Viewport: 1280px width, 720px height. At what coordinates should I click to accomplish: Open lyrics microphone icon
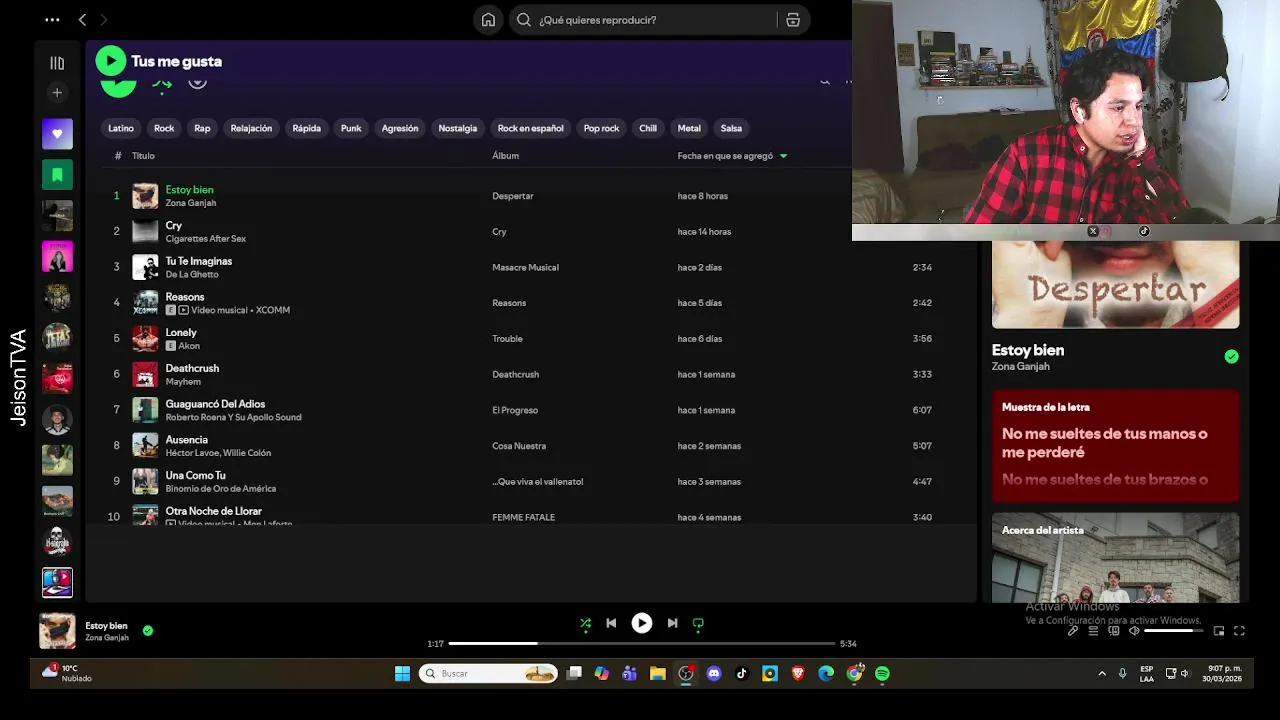click(1073, 631)
